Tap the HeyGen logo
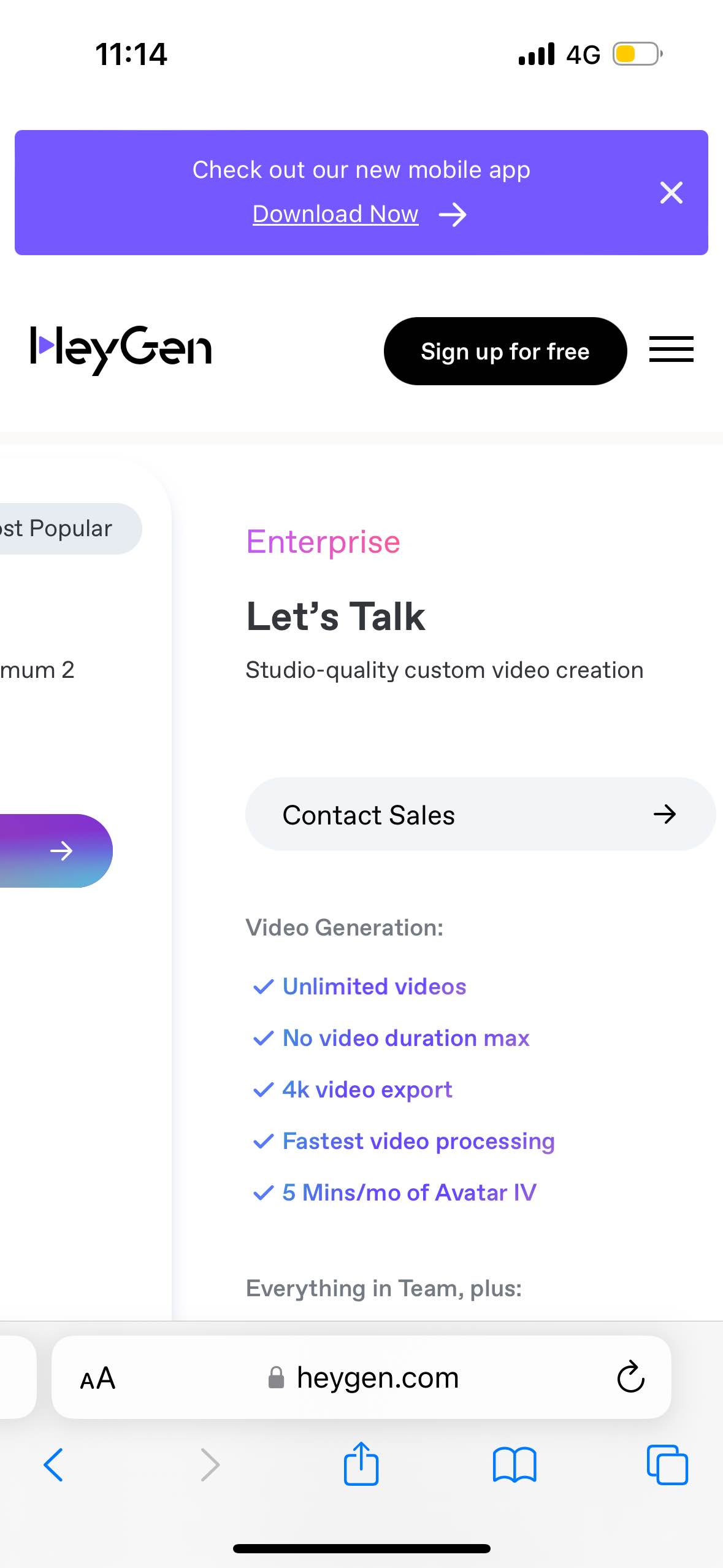This screenshot has width=723, height=1568. click(121, 349)
